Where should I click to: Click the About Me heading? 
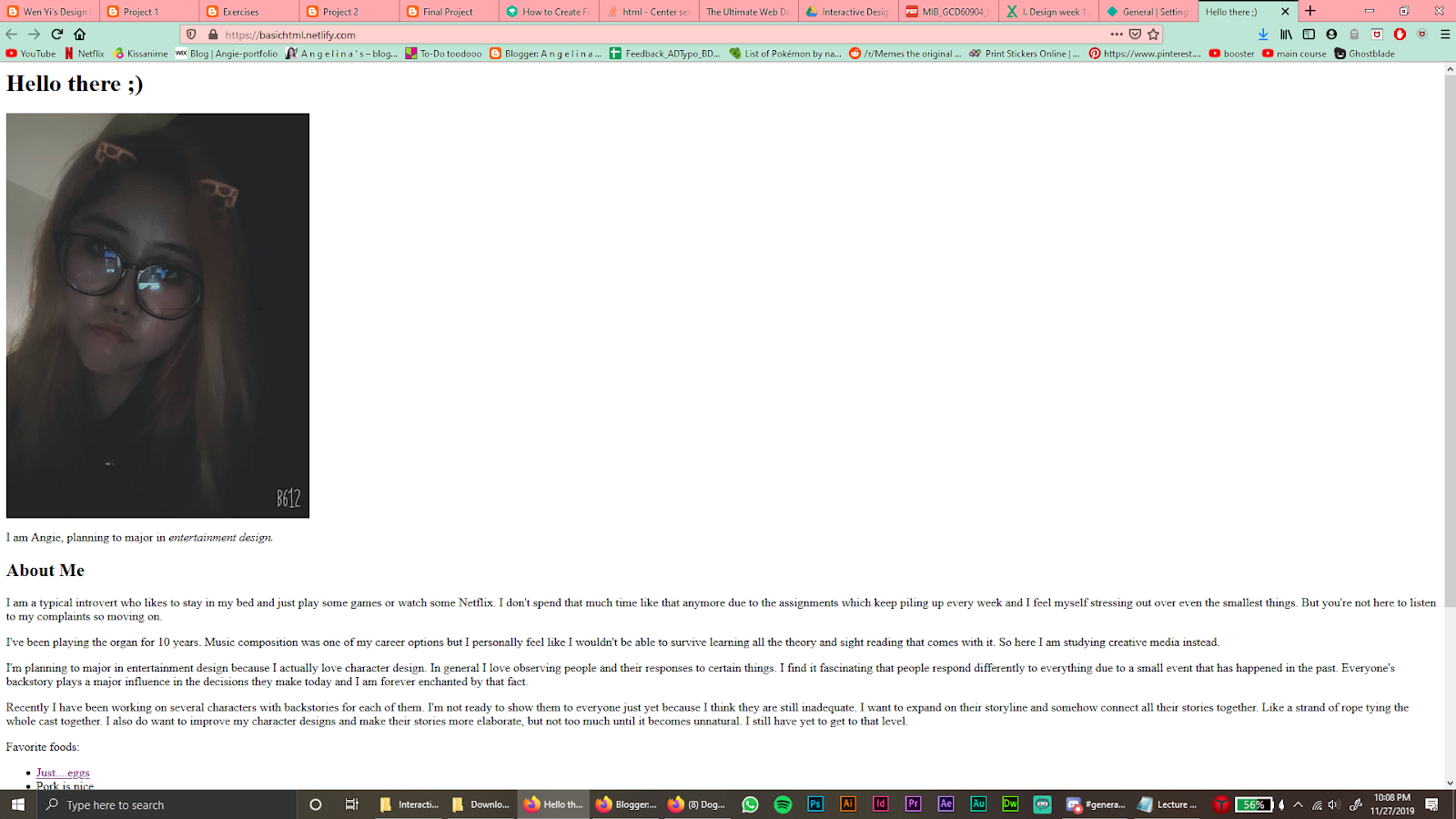[x=45, y=571]
